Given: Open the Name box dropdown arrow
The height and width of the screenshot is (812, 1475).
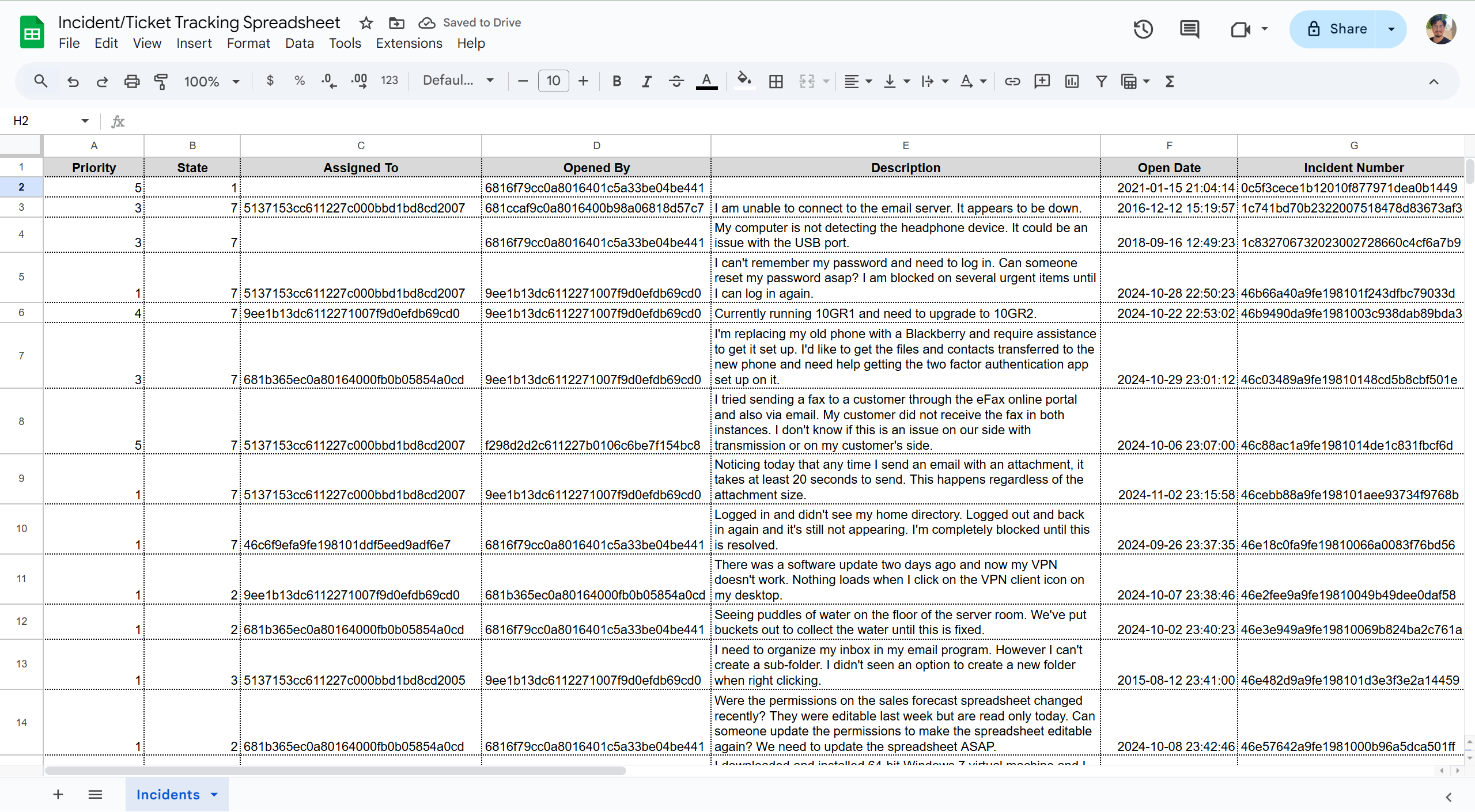Looking at the screenshot, I should pos(85,121).
